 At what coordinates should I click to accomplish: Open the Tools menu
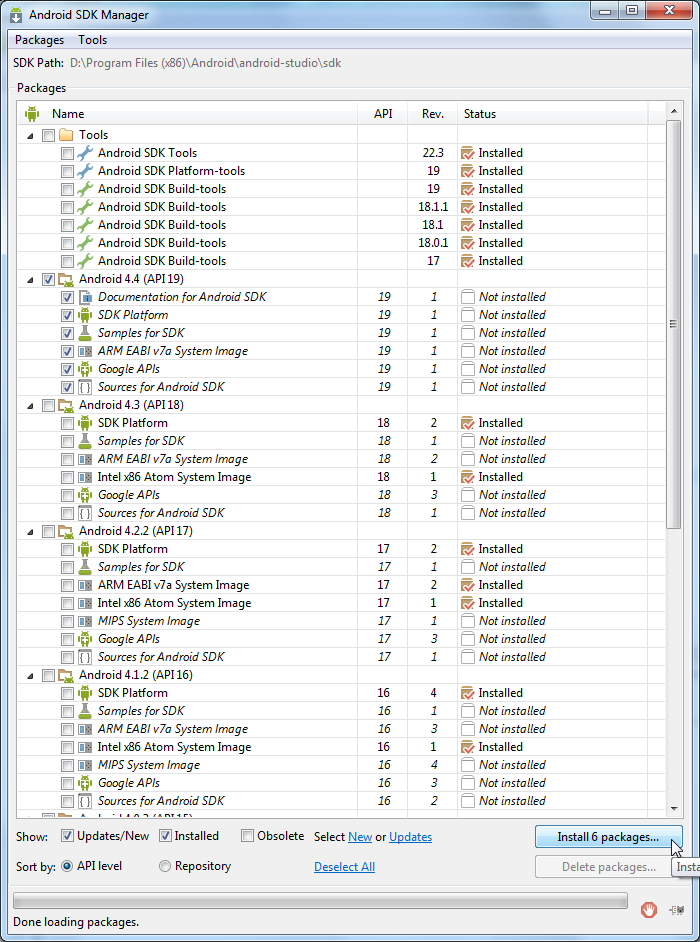click(93, 40)
